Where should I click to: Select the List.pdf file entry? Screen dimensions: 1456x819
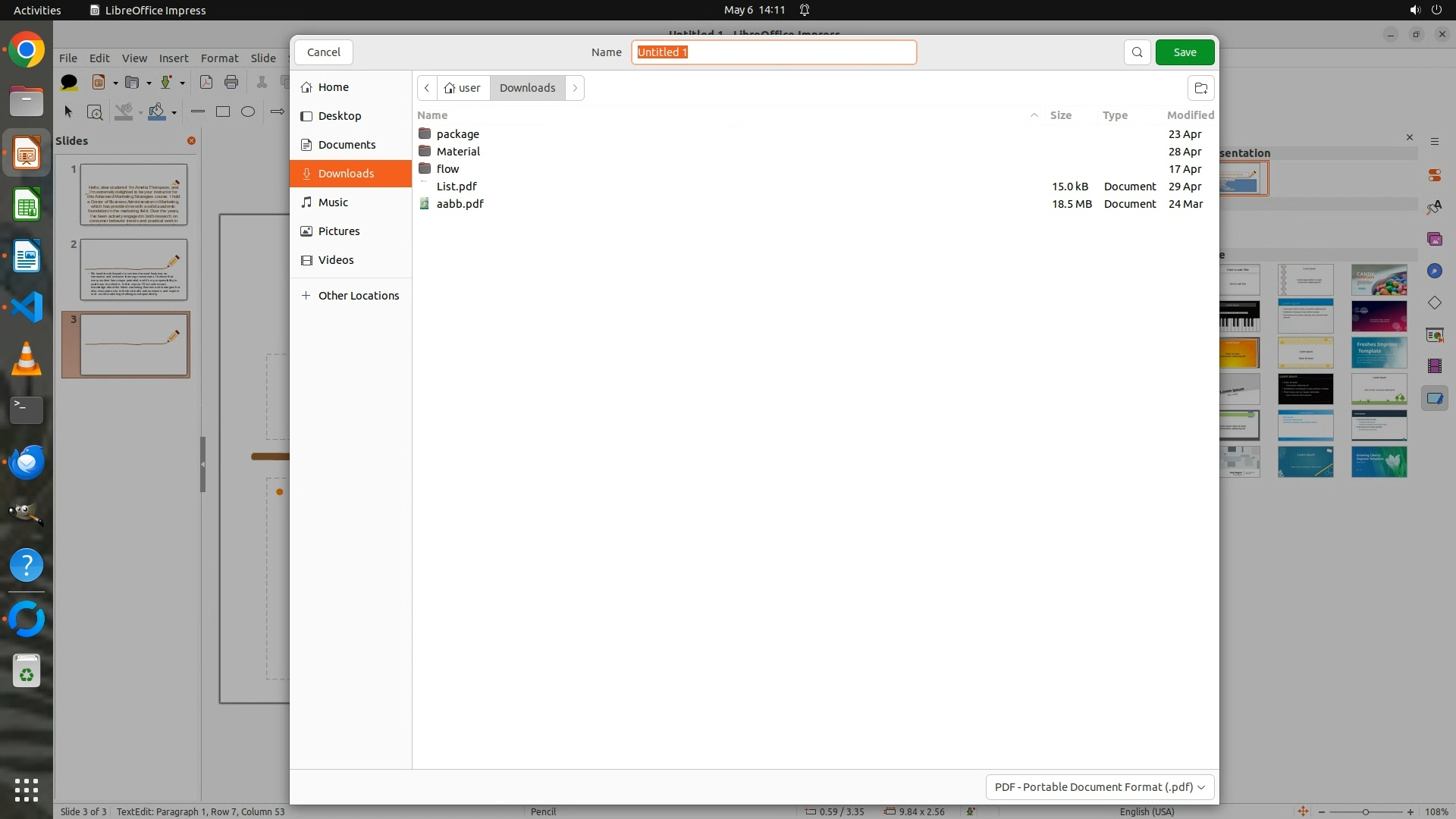coord(457,187)
